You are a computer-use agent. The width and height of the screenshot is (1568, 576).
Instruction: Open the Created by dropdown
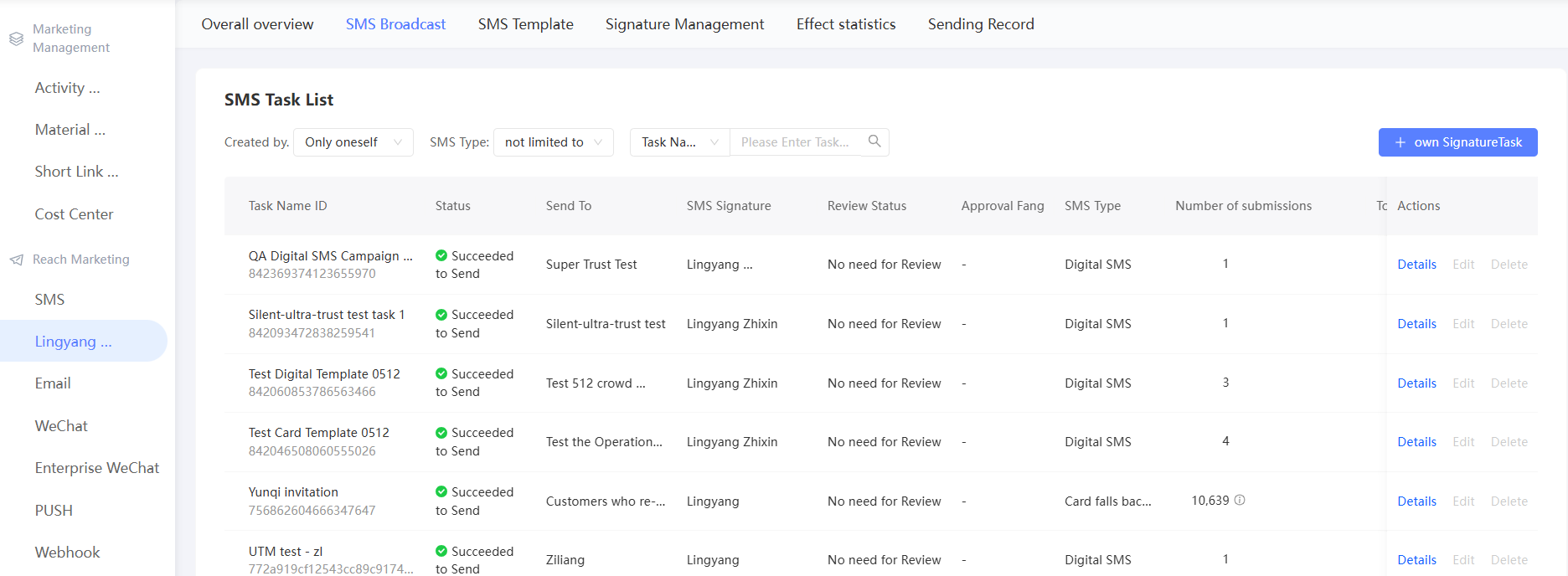coord(353,142)
